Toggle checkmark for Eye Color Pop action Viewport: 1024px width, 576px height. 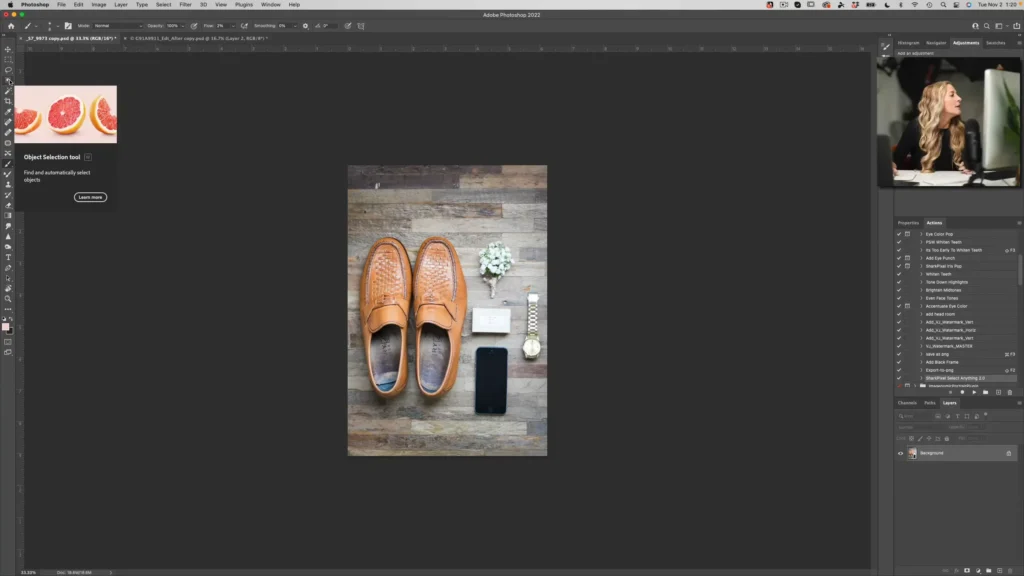[899, 234]
